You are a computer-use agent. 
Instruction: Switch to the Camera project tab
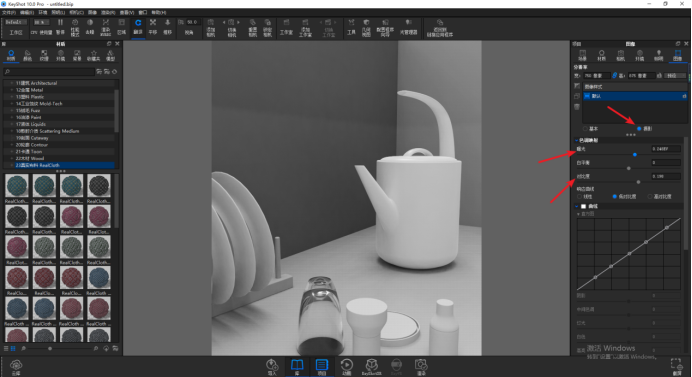pos(621,55)
